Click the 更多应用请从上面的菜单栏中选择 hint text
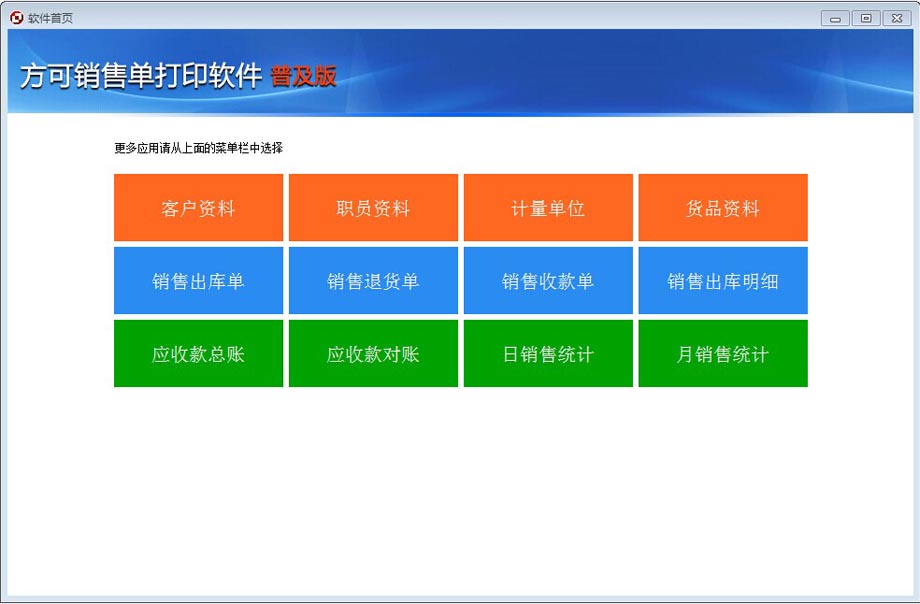The height and width of the screenshot is (604, 920). click(198, 148)
